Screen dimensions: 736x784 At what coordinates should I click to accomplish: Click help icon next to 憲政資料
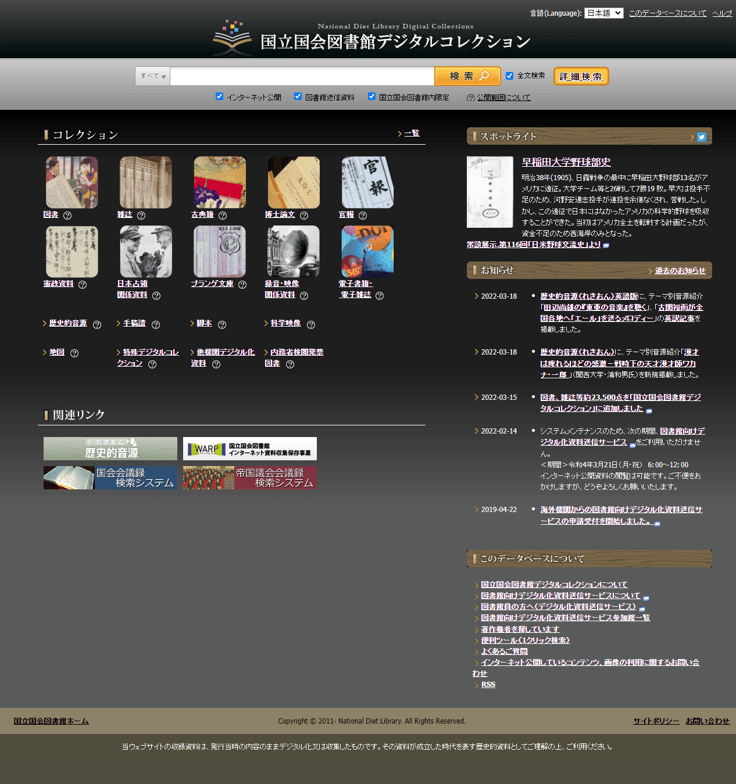(x=82, y=284)
